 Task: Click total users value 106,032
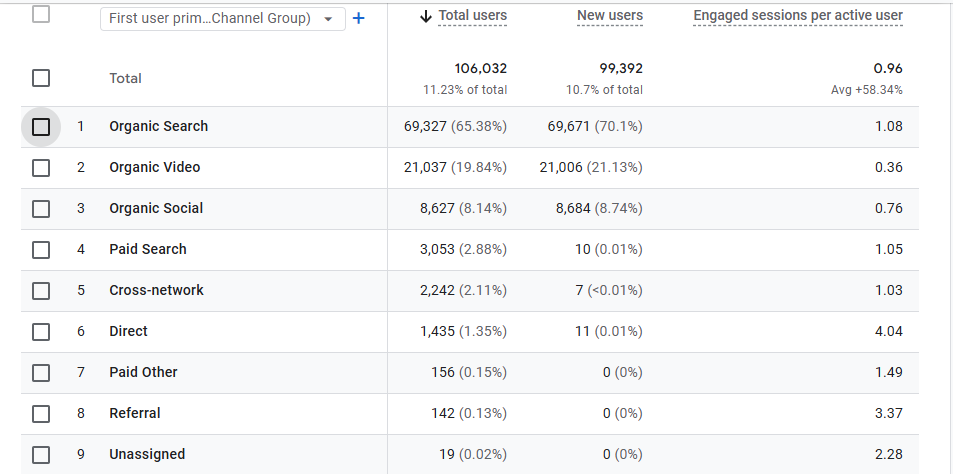coord(480,68)
